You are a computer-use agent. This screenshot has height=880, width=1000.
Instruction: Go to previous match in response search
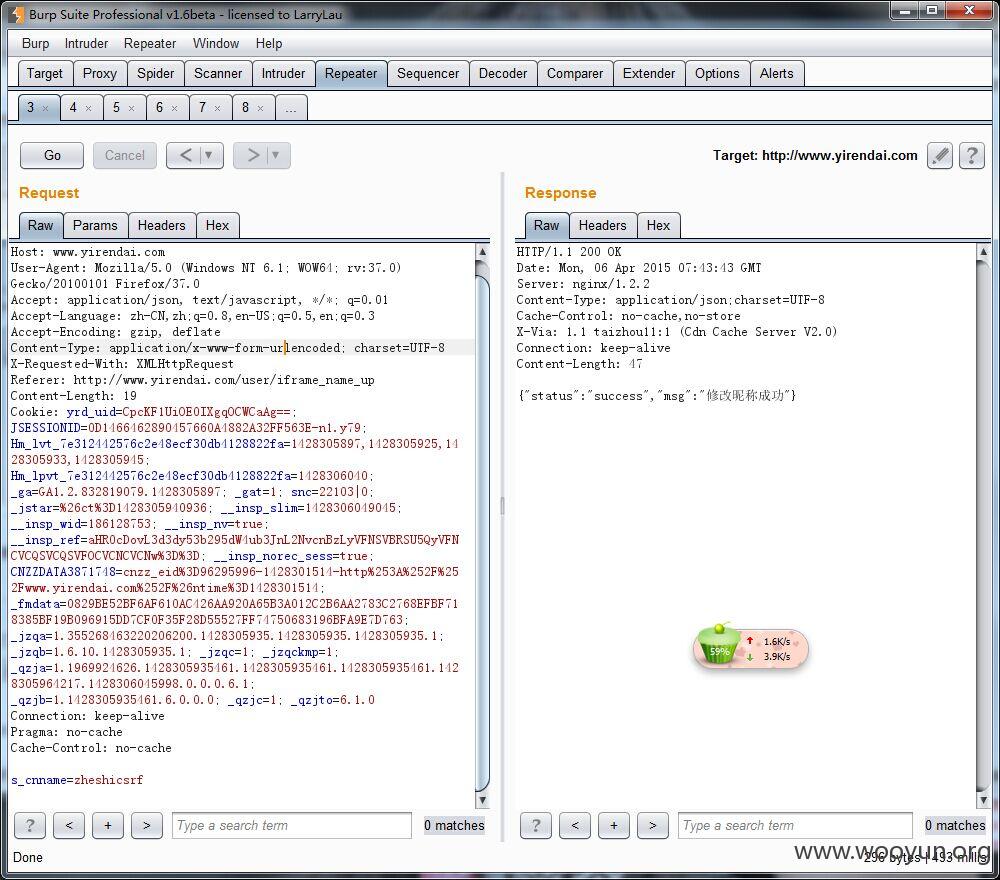coord(575,825)
